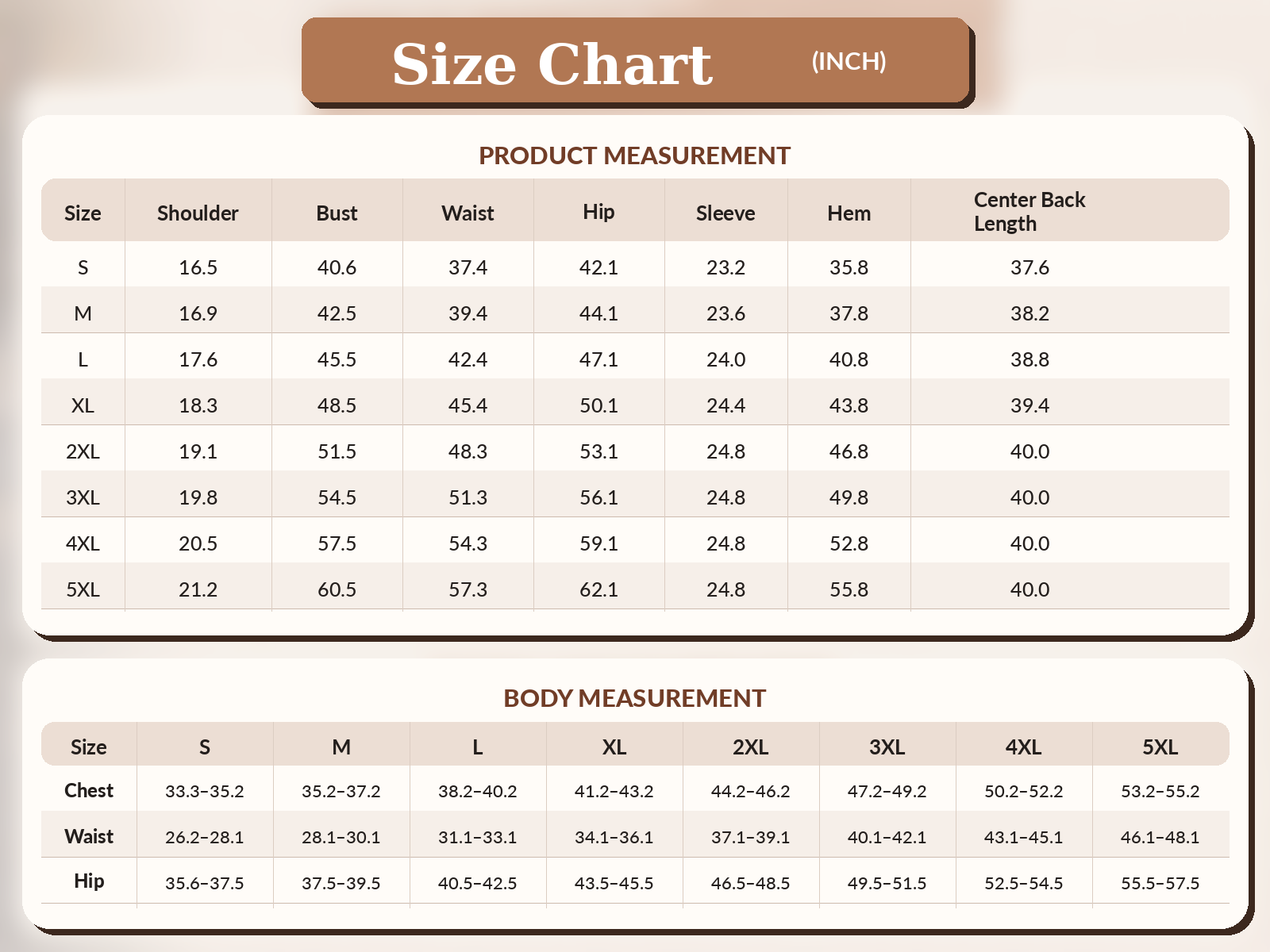Click the BODY MEASUREMENT heading
1270x952 pixels.
tap(634, 698)
